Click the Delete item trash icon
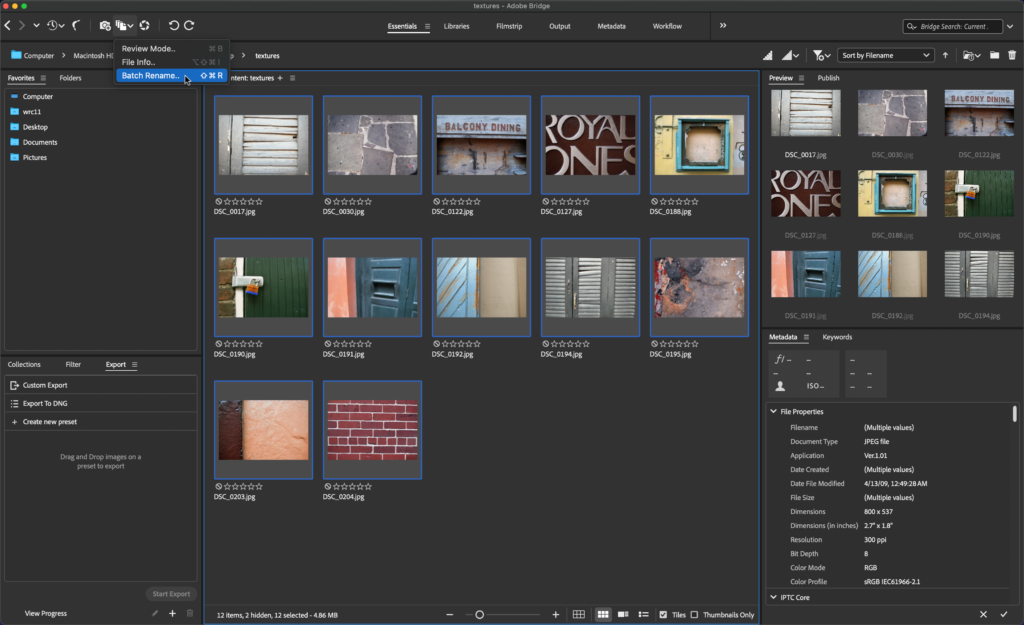The width and height of the screenshot is (1024, 625). [x=1012, y=55]
